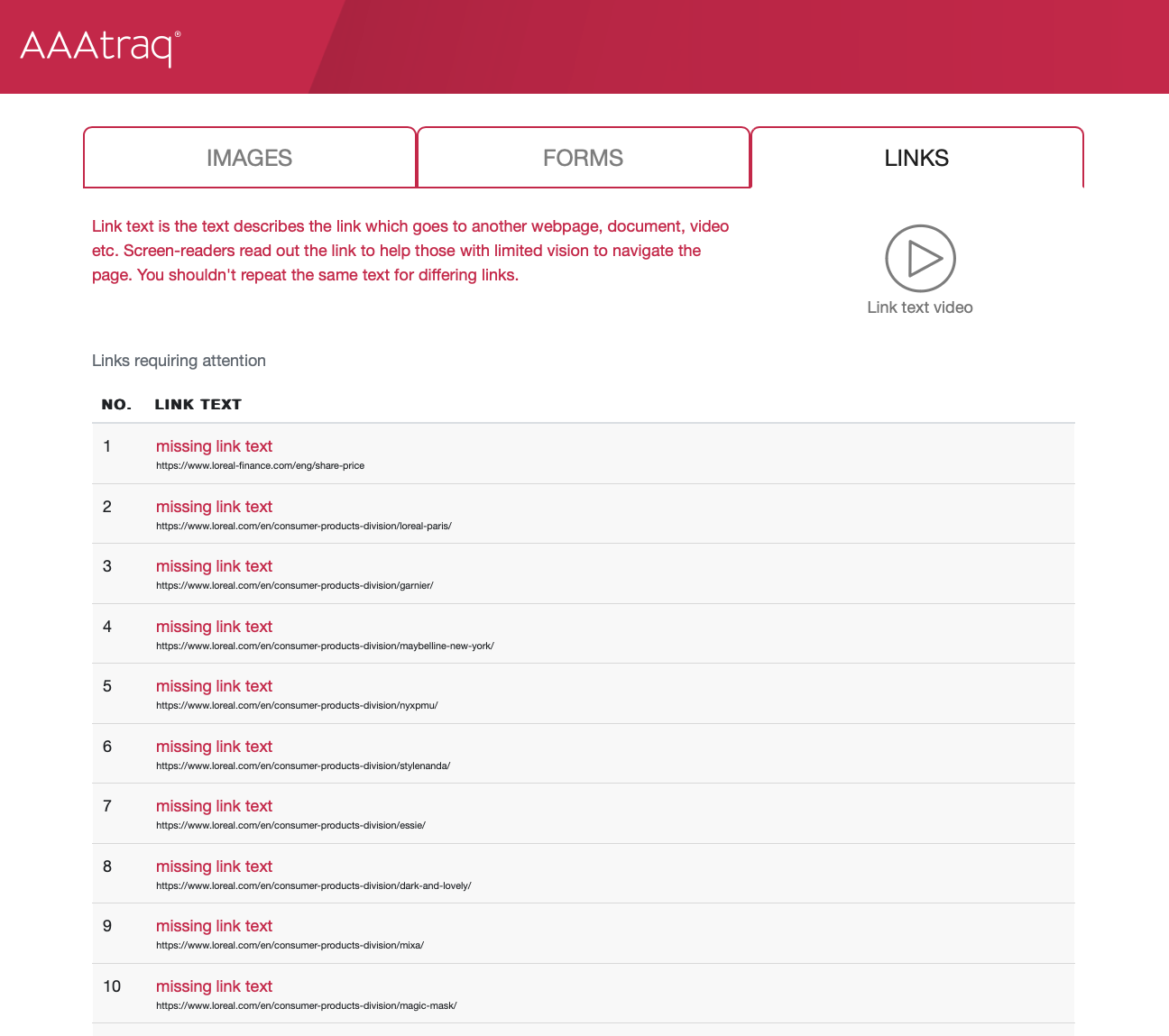This screenshot has width=1169, height=1036.
Task: Click the loreal-finance.com share-price URL
Action: 260,466
